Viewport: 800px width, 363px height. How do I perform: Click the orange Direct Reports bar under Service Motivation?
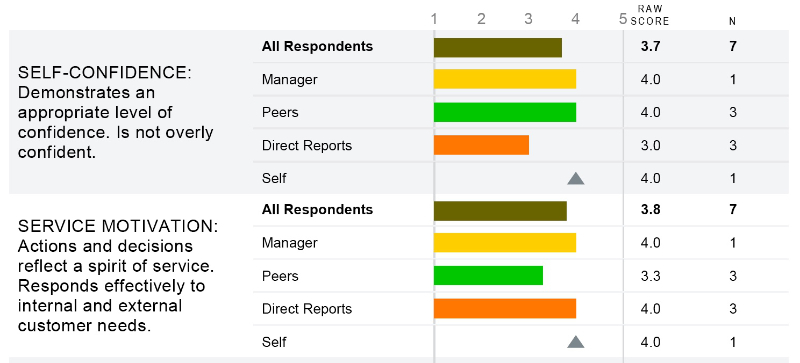tap(505, 308)
